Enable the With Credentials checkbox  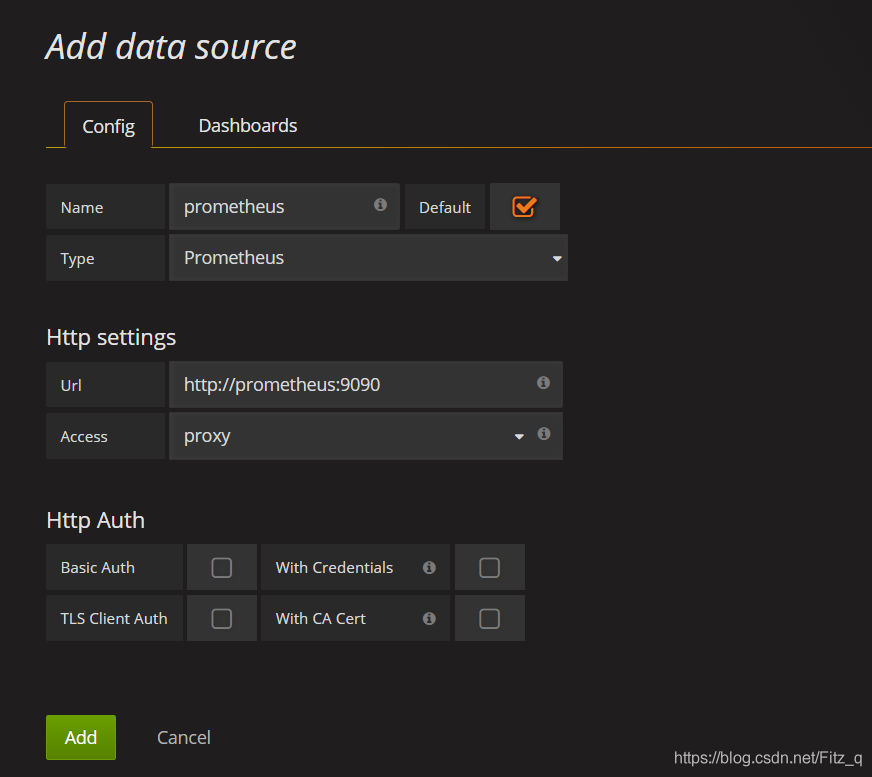(x=489, y=568)
